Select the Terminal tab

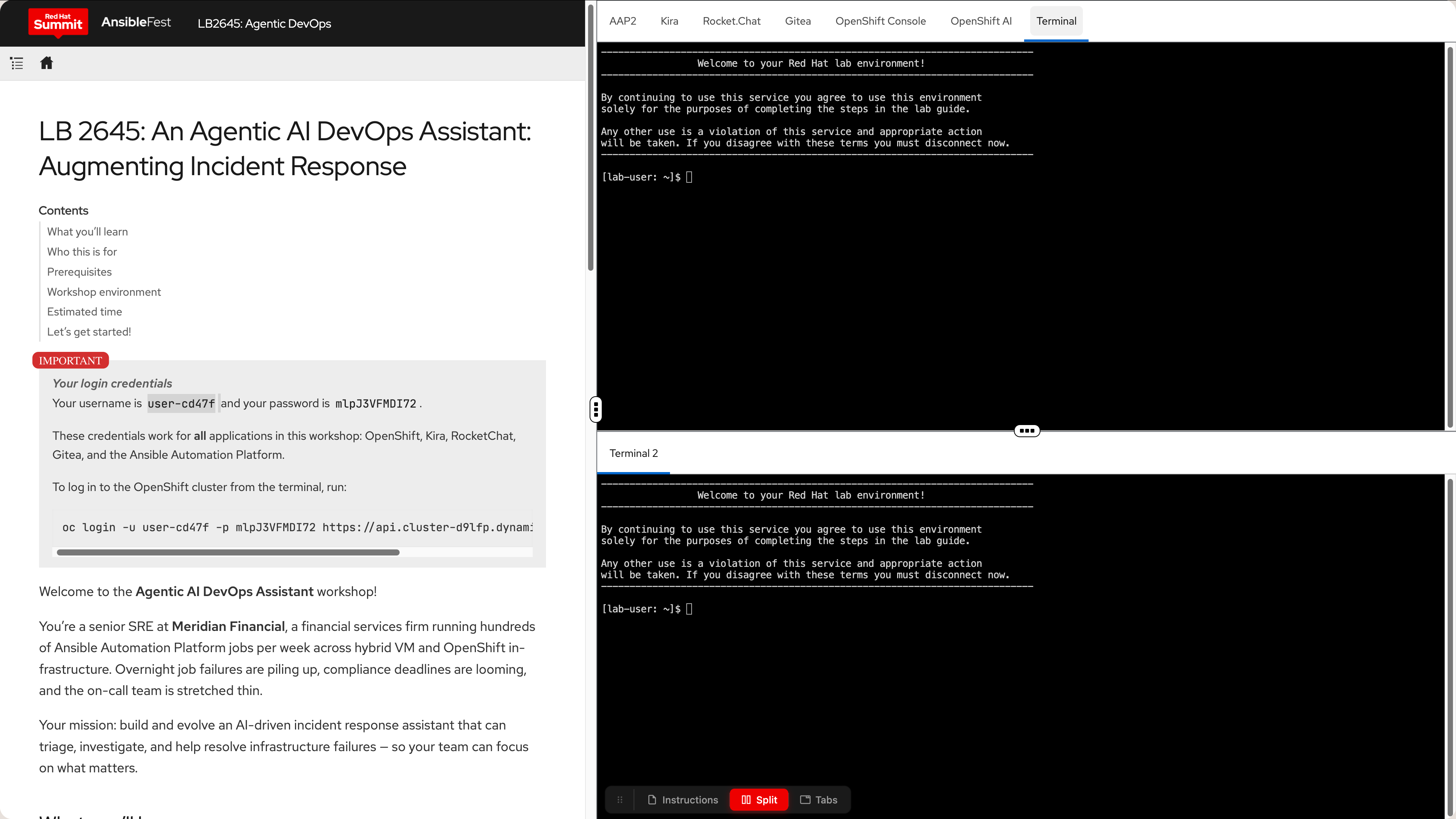coord(1056,22)
